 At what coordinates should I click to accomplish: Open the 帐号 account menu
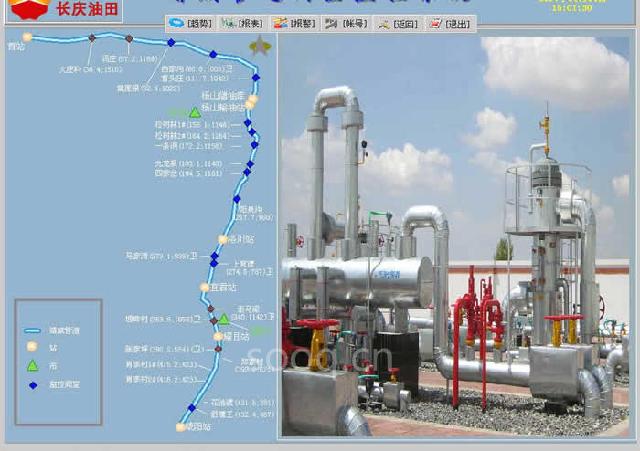point(347,23)
